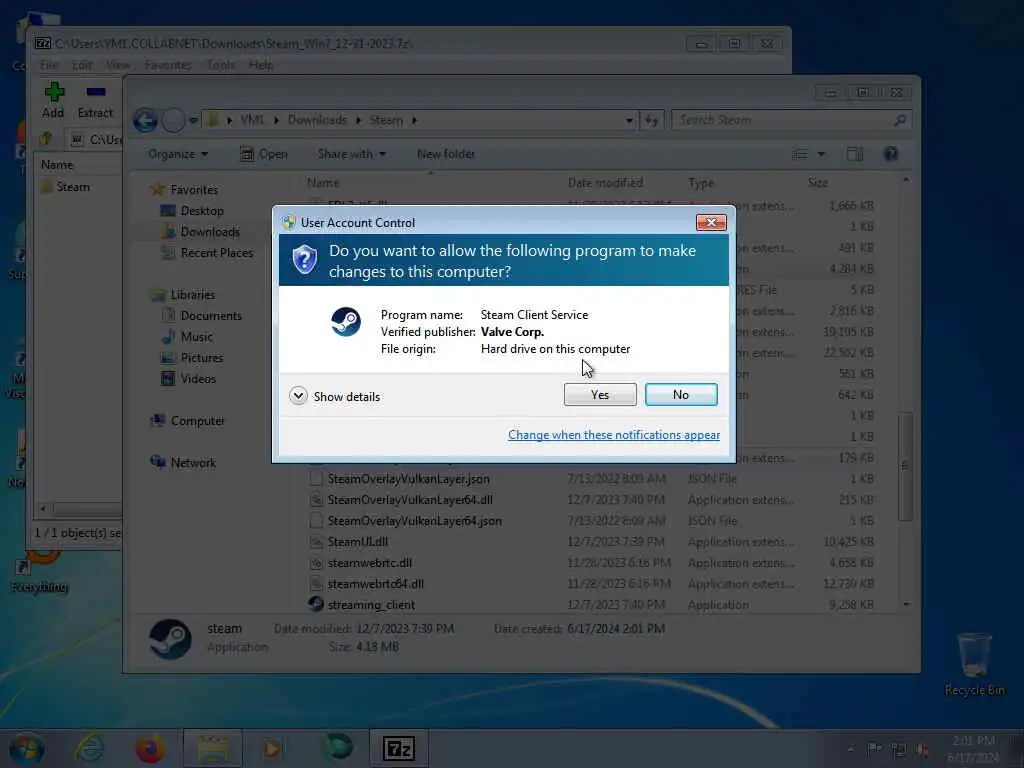Click 7-Zip taskbar button
Screen dimensions: 1024x768
pos(399,748)
